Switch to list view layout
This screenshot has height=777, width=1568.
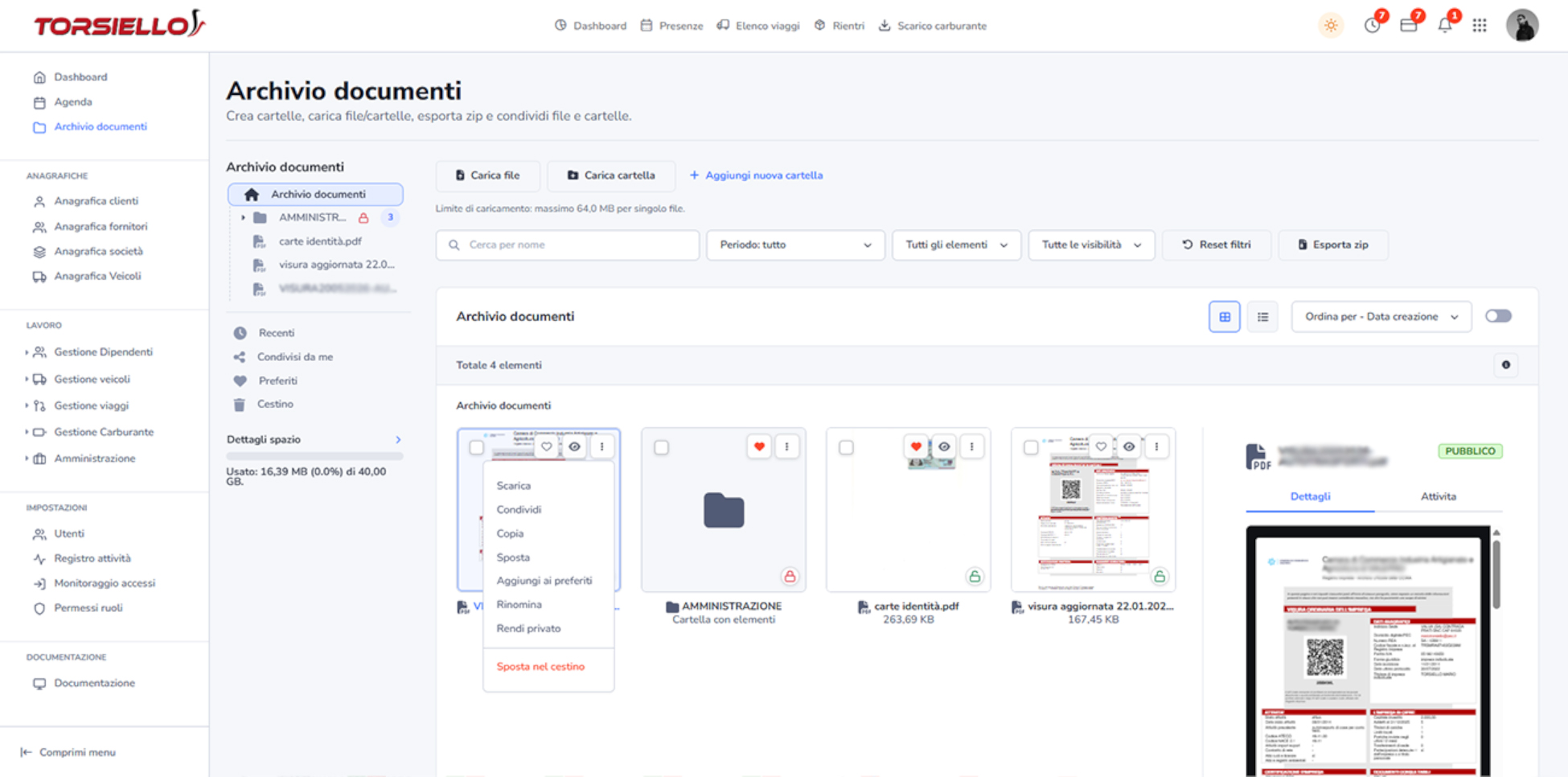coord(1262,317)
